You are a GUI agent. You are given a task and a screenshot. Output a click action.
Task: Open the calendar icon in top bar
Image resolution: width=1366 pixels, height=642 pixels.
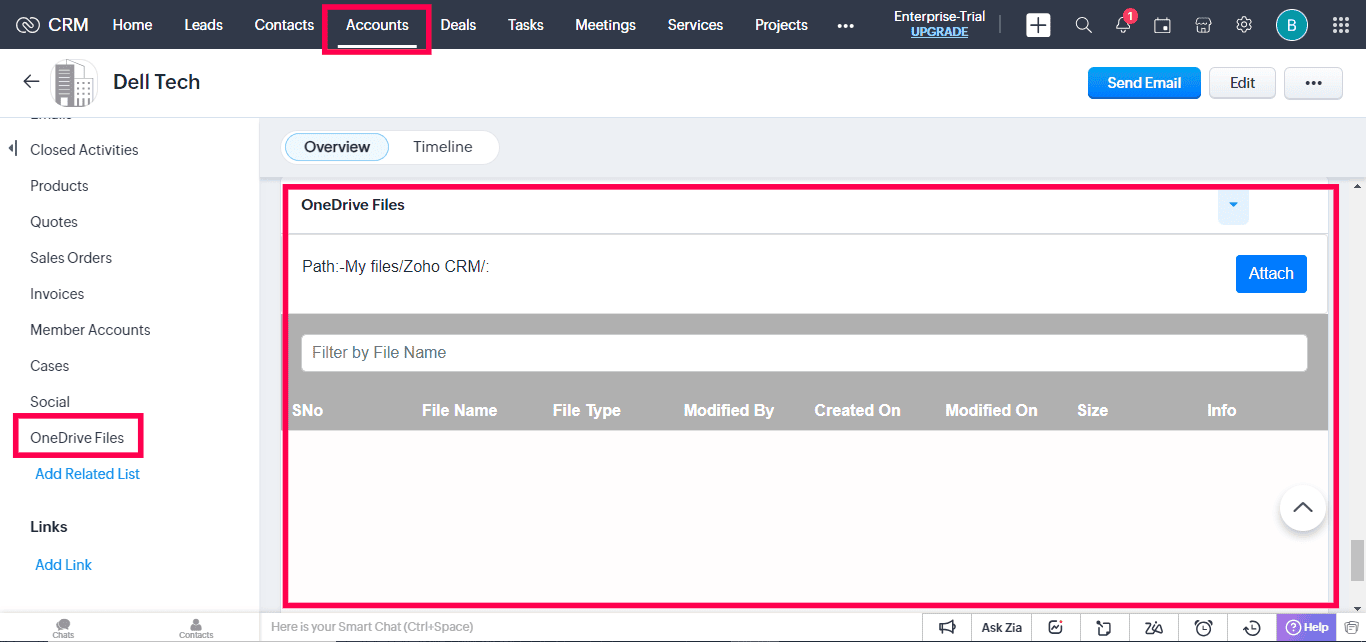coord(1162,25)
